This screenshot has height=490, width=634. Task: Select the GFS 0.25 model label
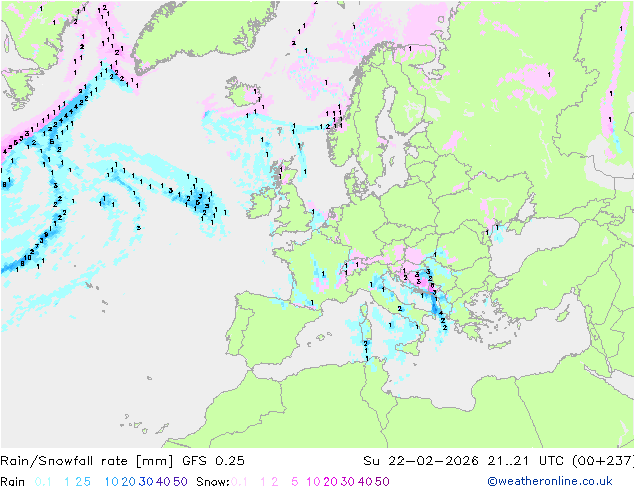tap(213, 460)
